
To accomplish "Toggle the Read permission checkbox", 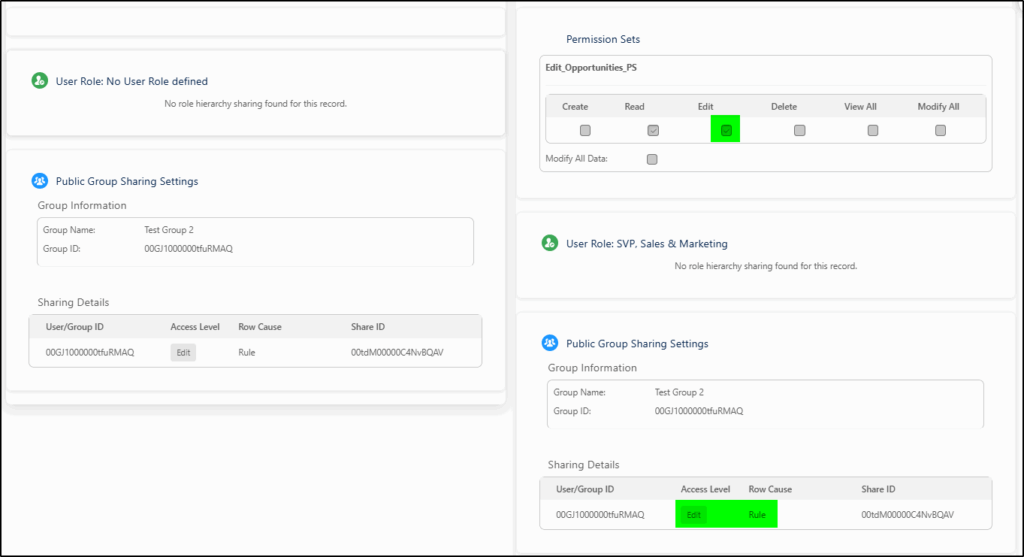I will point(653,130).
